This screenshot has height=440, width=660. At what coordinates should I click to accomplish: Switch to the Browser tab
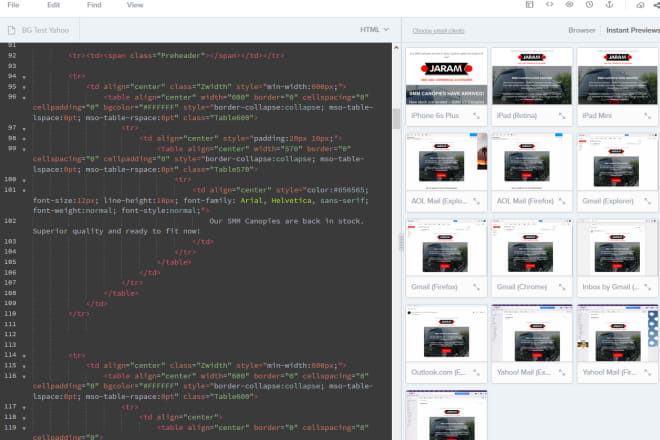click(582, 30)
